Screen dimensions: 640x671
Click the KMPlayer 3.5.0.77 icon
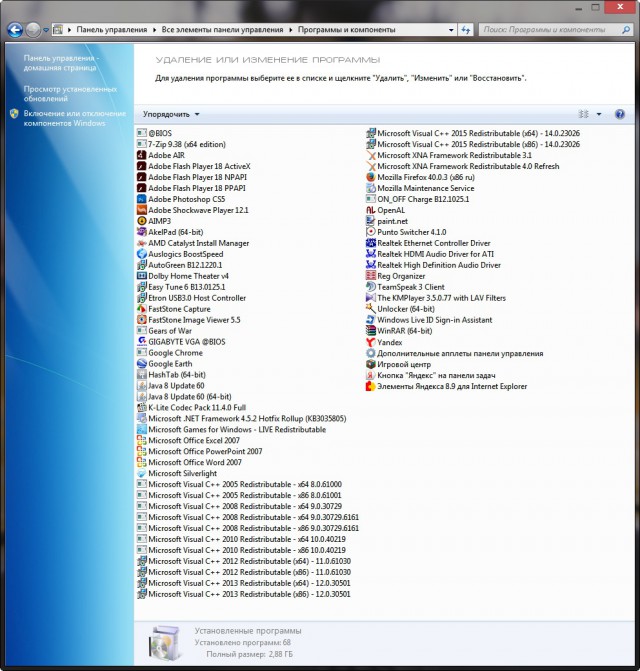click(370, 298)
